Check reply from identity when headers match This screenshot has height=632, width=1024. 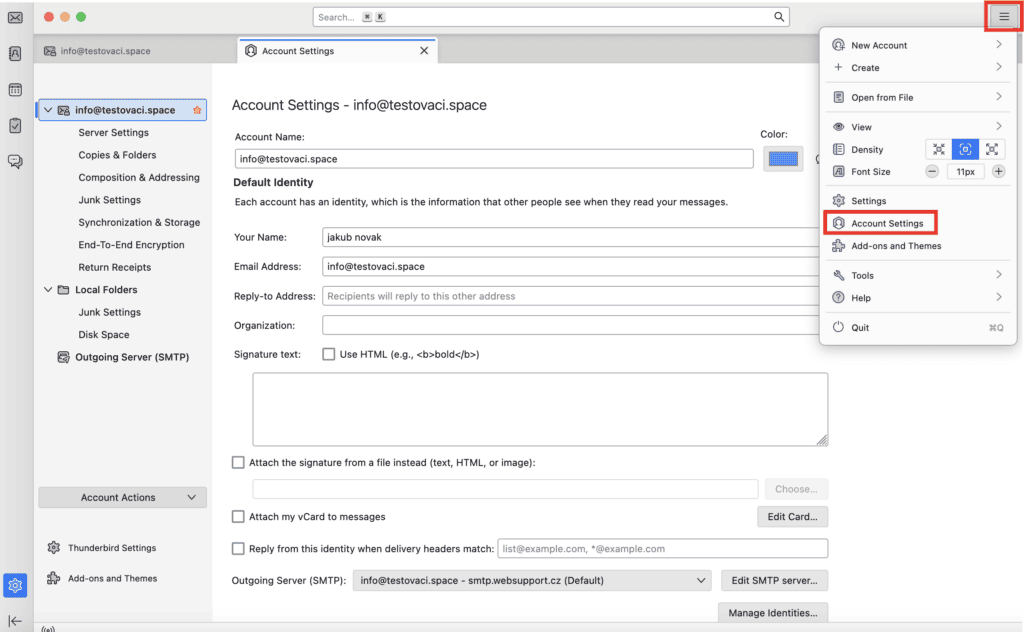pos(238,548)
